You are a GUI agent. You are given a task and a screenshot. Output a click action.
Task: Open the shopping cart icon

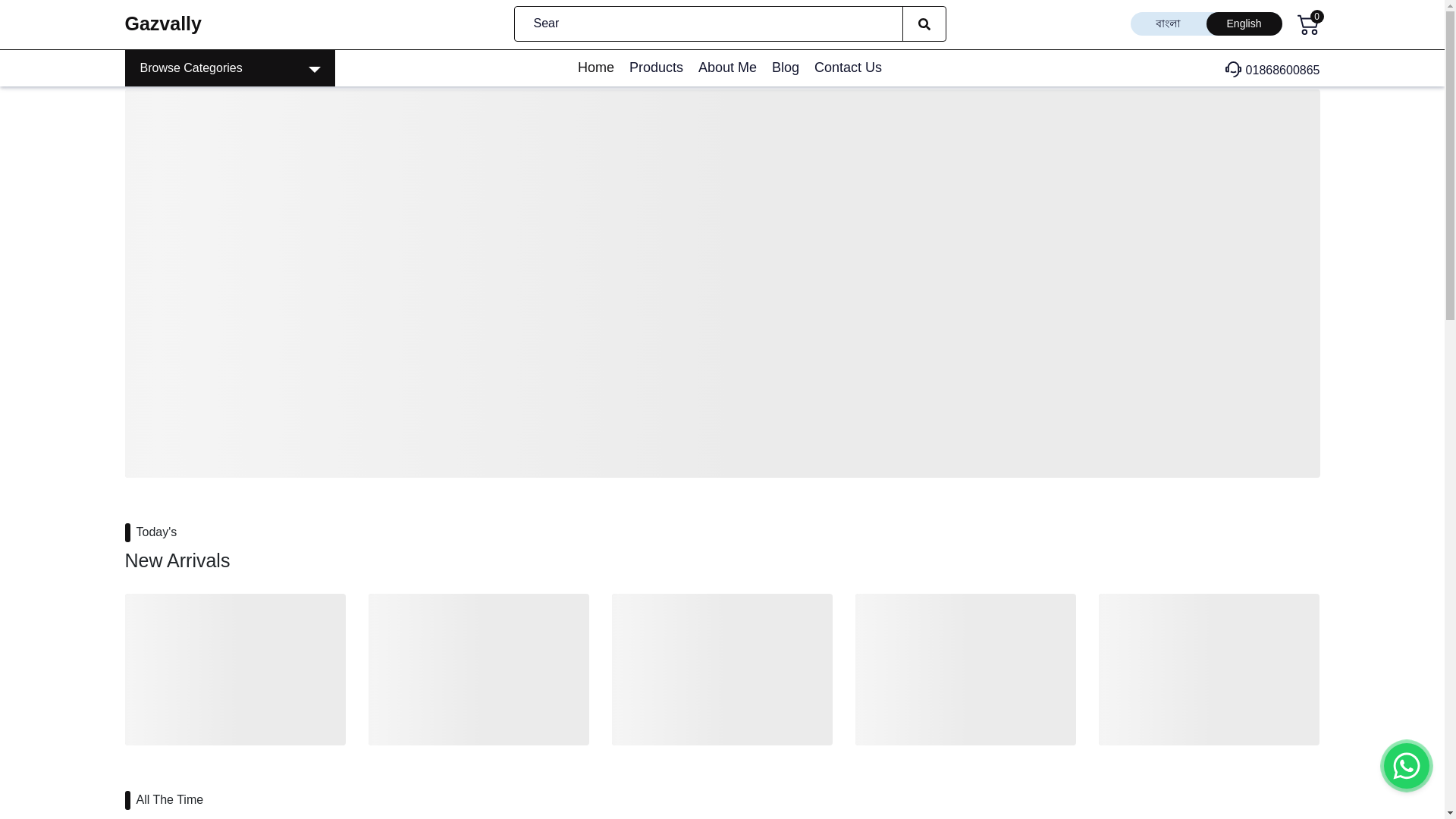pos(1307,26)
